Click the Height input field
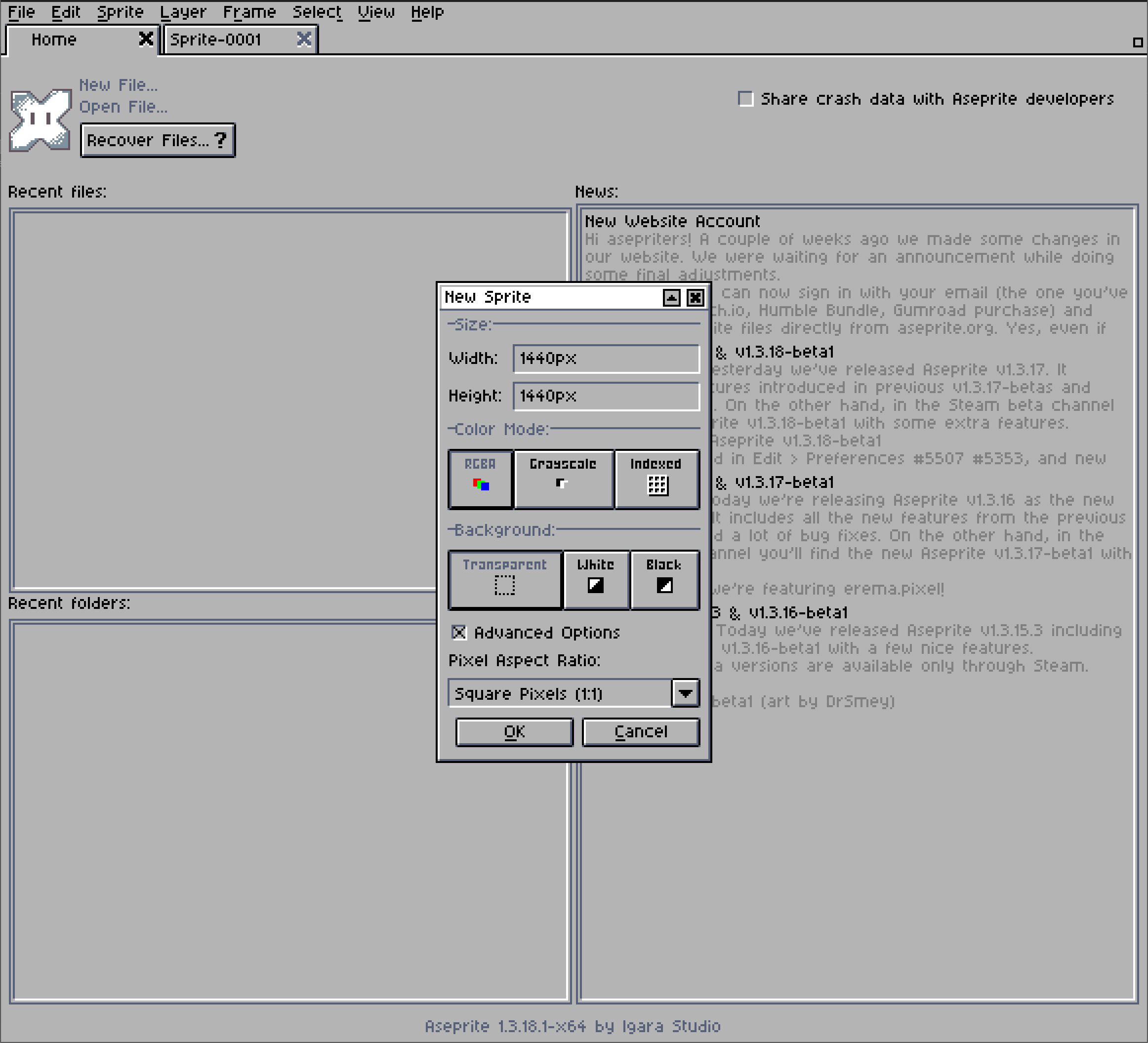1148x1043 pixels. [606, 396]
